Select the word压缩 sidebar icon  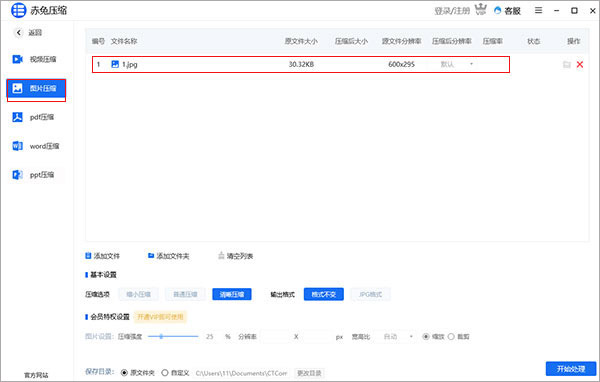tap(18, 146)
